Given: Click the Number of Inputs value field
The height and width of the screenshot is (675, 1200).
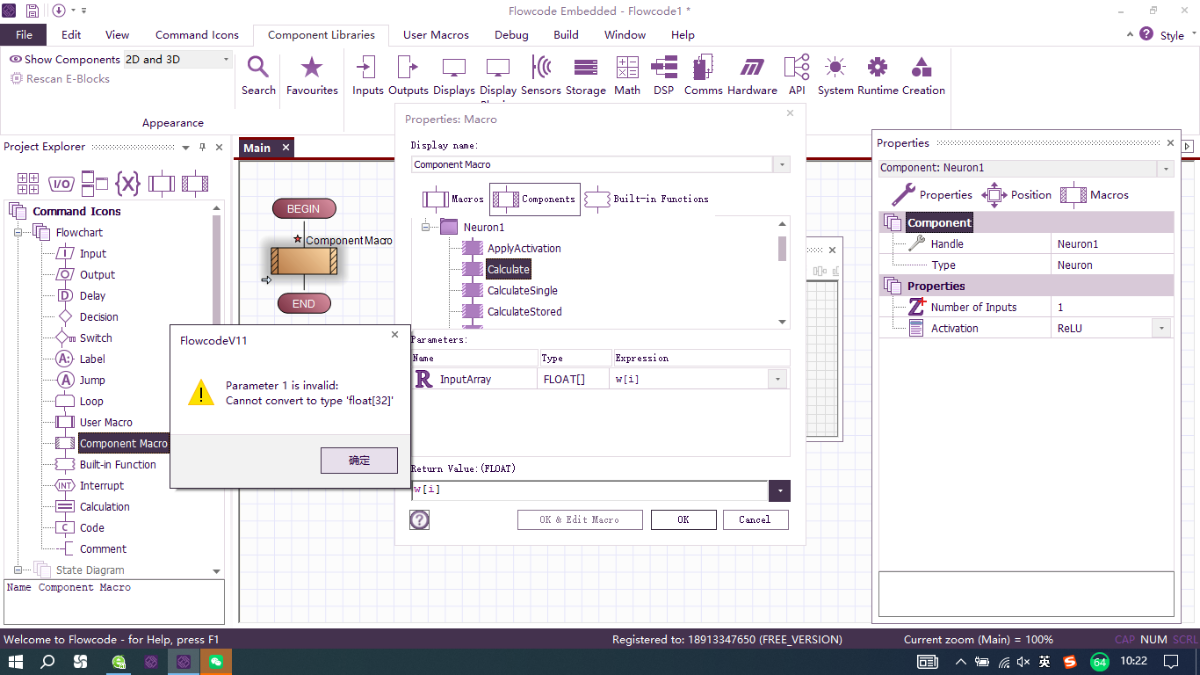Looking at the screenshot, I should (1112, 307).
